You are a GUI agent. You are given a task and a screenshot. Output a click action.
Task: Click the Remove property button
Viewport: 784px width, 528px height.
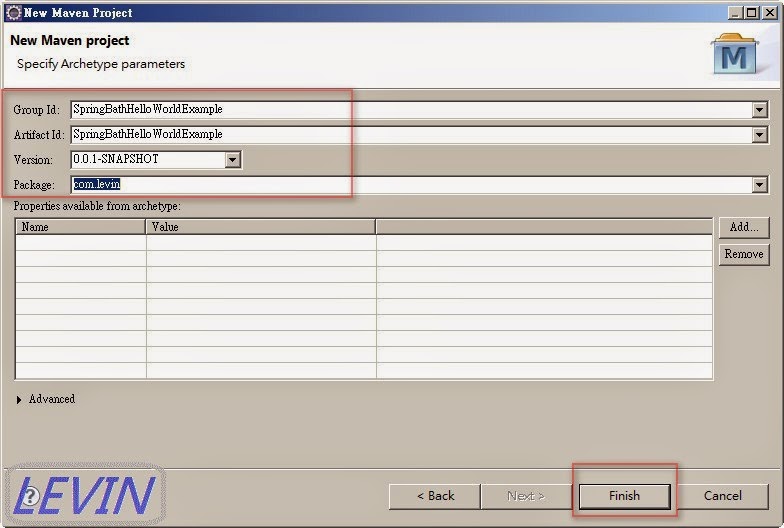pyautogui.click(x=744, y=254)
